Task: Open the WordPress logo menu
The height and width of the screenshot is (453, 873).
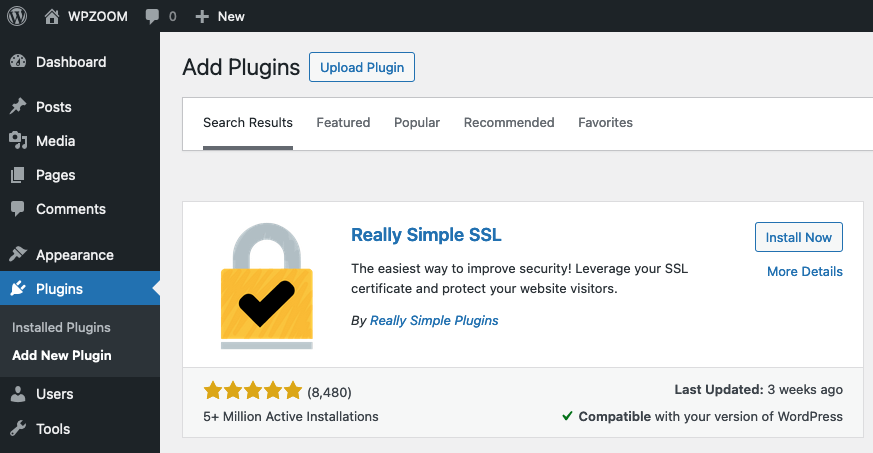Action: tap(17, 16)
